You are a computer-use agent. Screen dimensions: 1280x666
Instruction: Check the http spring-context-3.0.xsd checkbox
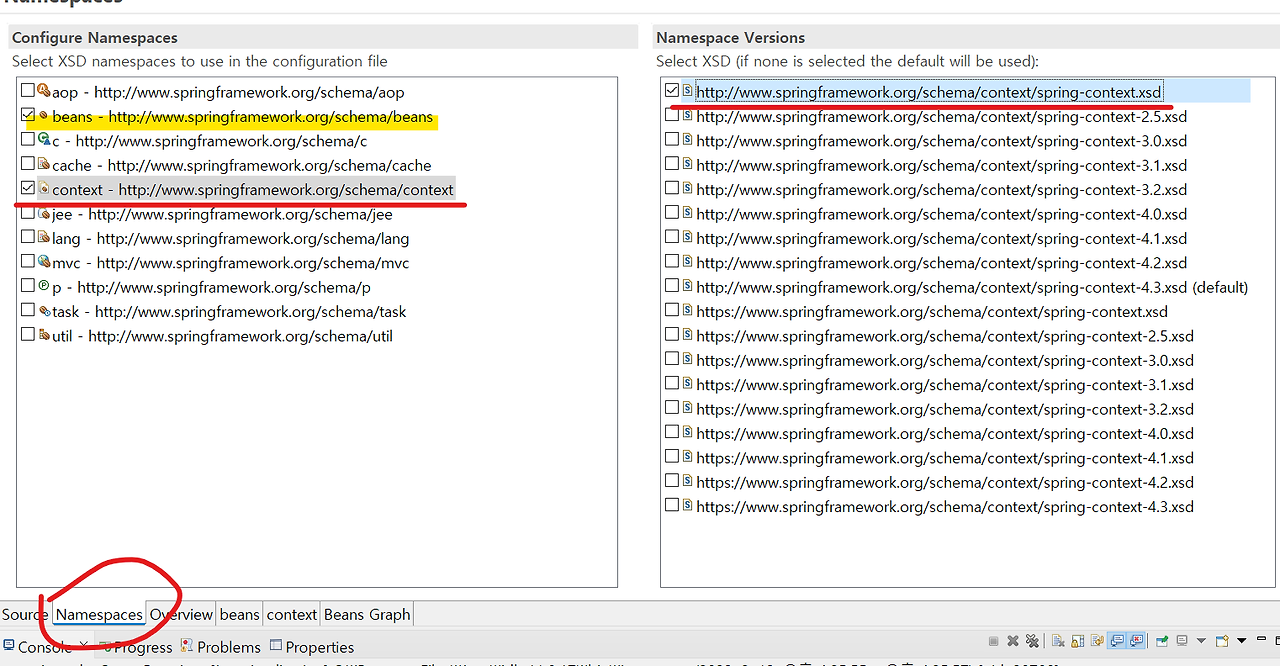coord(672,140)
